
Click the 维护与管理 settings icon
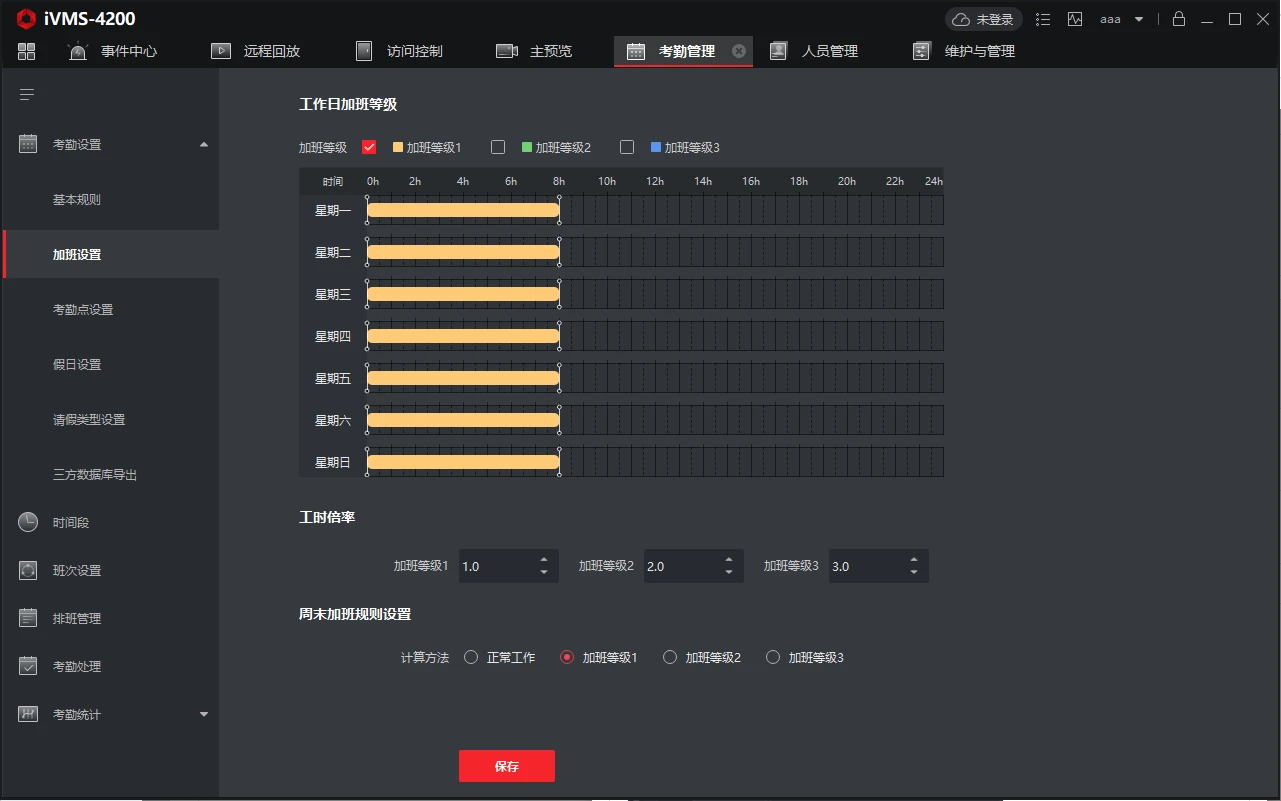tap(921, 51)
